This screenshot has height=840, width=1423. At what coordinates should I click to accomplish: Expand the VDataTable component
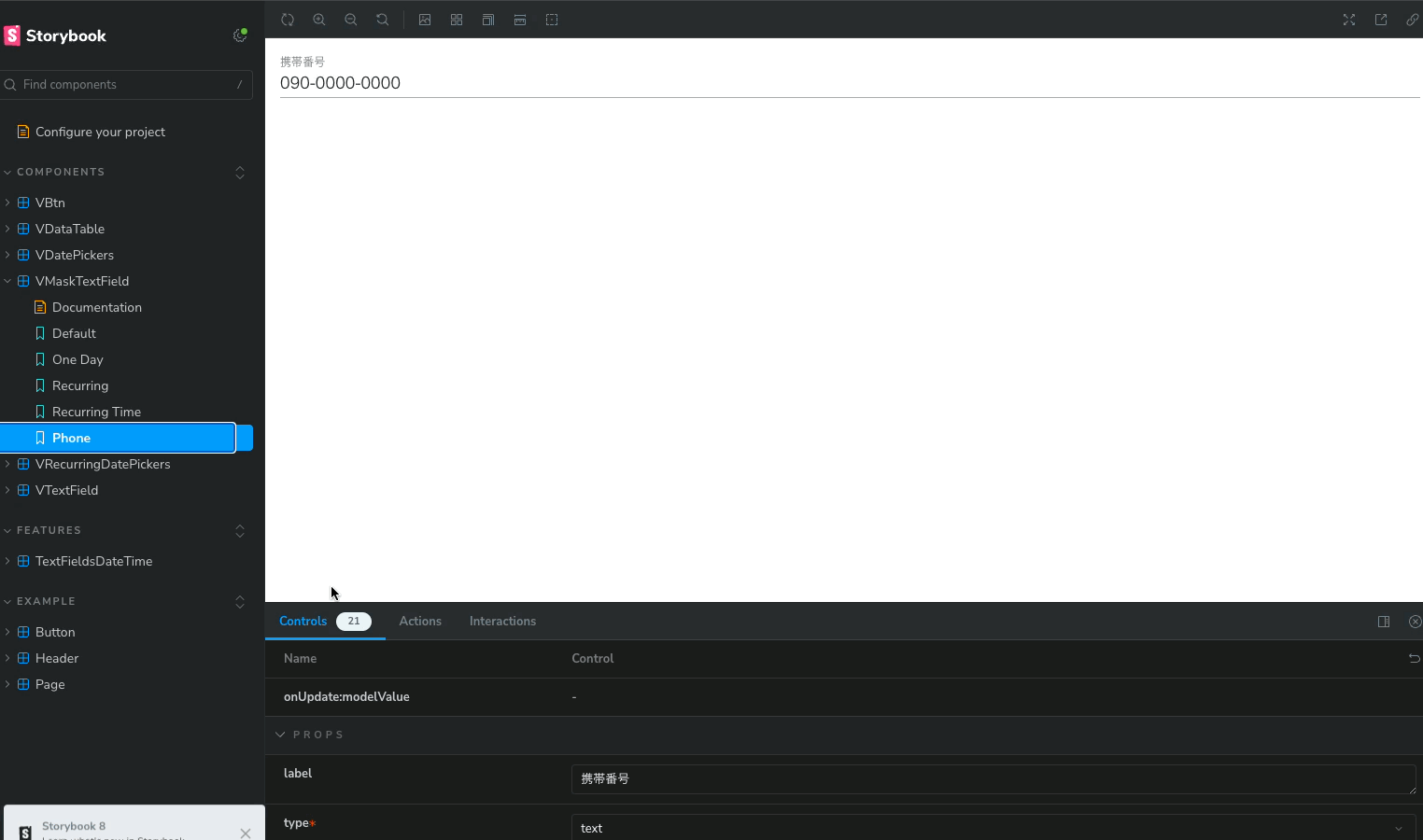tap(69, 229)
